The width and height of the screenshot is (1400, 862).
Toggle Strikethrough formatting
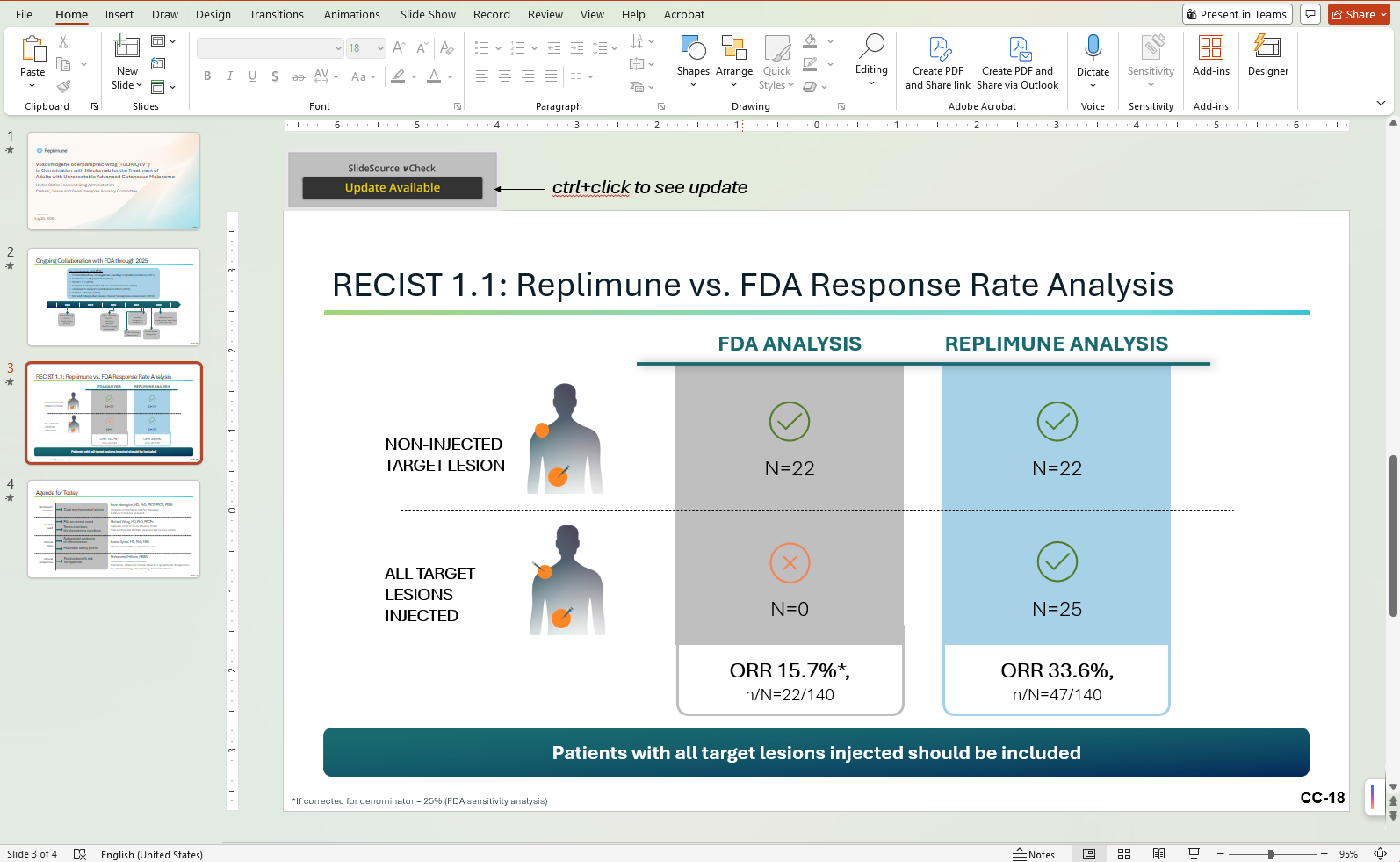point(299,76)
